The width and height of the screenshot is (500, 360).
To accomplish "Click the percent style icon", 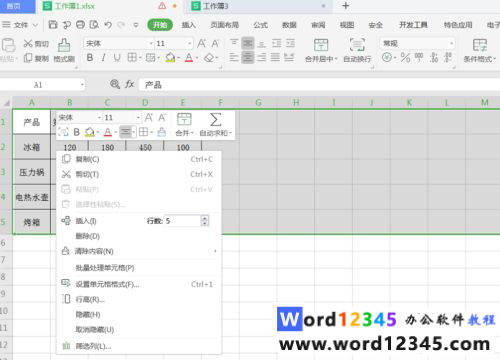I will click(405, 58).
